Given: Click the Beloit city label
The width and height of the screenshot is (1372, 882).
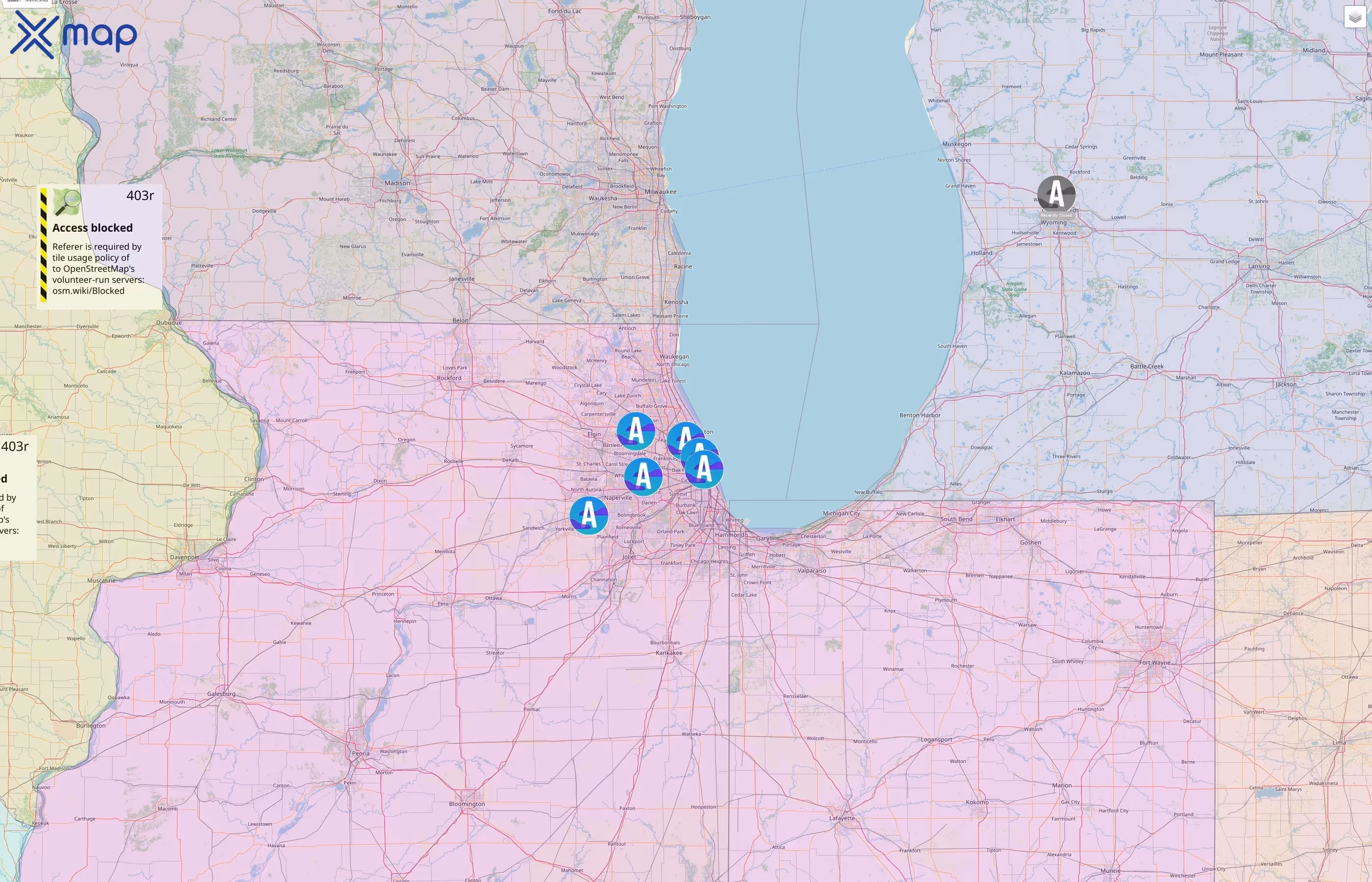Looking at the screenshot, I should [461, 320].
